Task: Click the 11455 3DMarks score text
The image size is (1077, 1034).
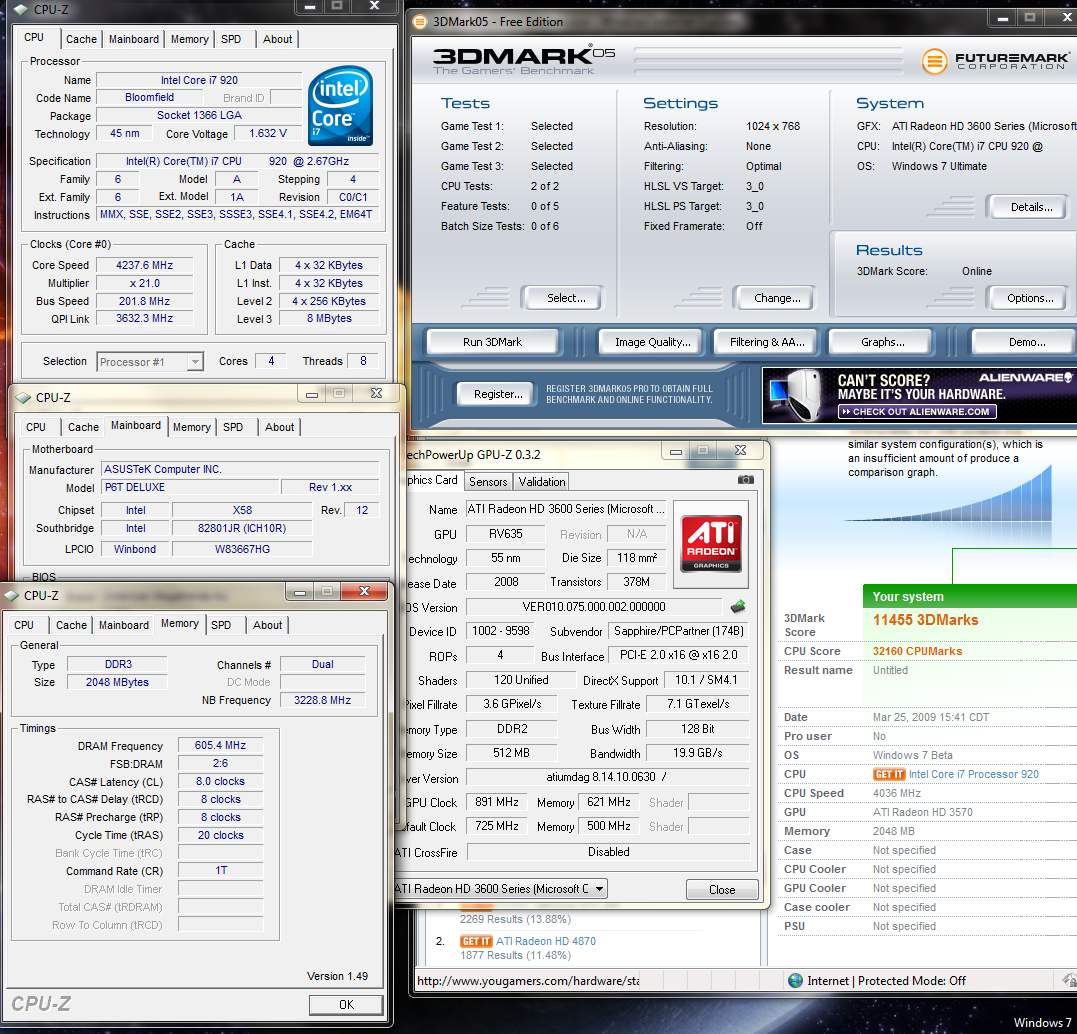Action: click(x=925, y=620)
